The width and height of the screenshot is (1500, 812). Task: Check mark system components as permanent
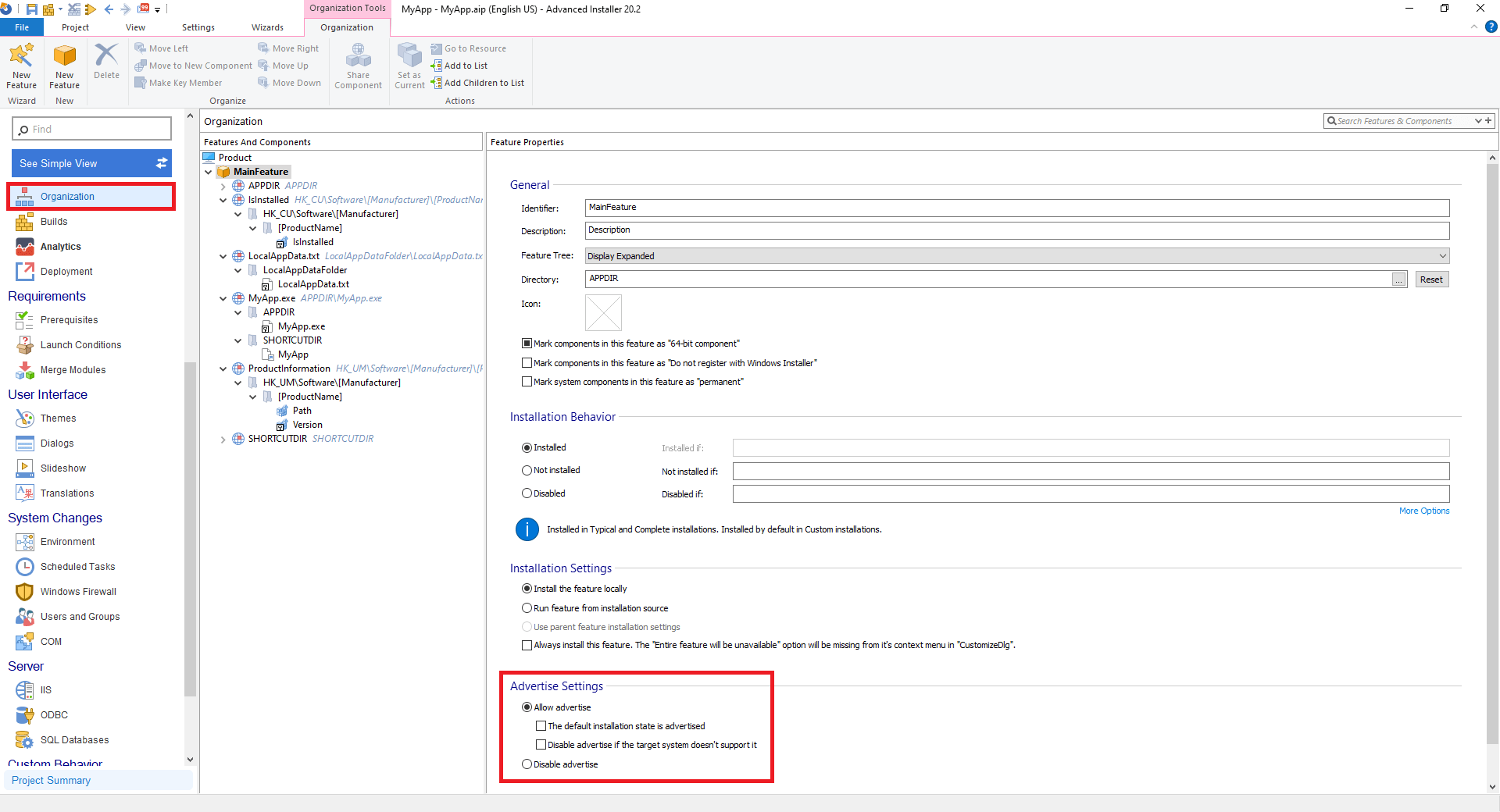point(527,382)
